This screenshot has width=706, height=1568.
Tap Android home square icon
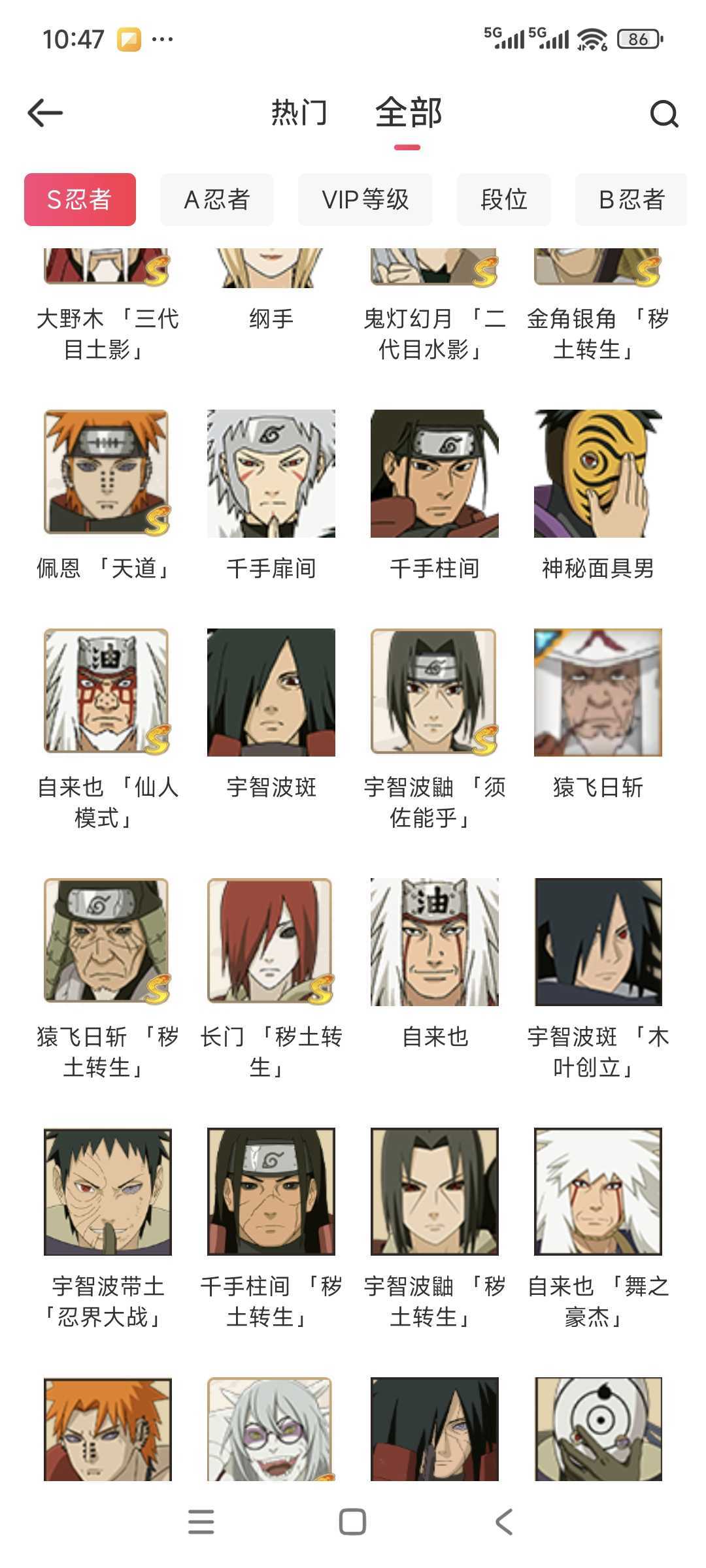[x=352, y=1522]
